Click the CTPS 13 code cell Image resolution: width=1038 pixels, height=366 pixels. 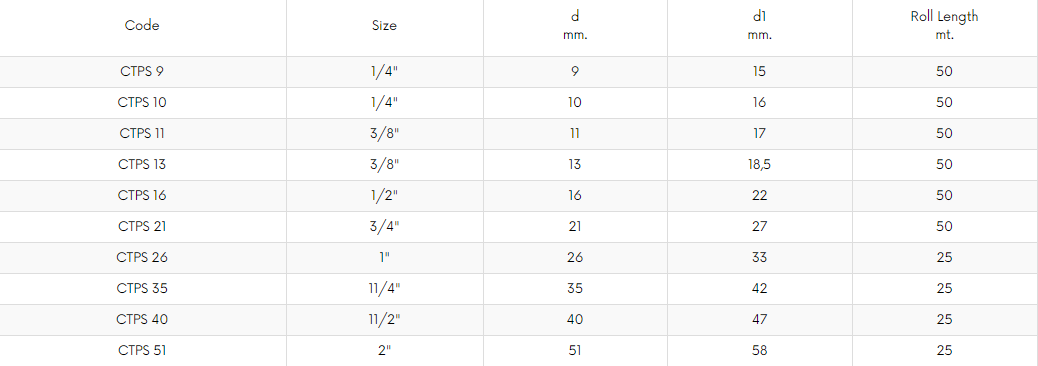tap(142, 165)
